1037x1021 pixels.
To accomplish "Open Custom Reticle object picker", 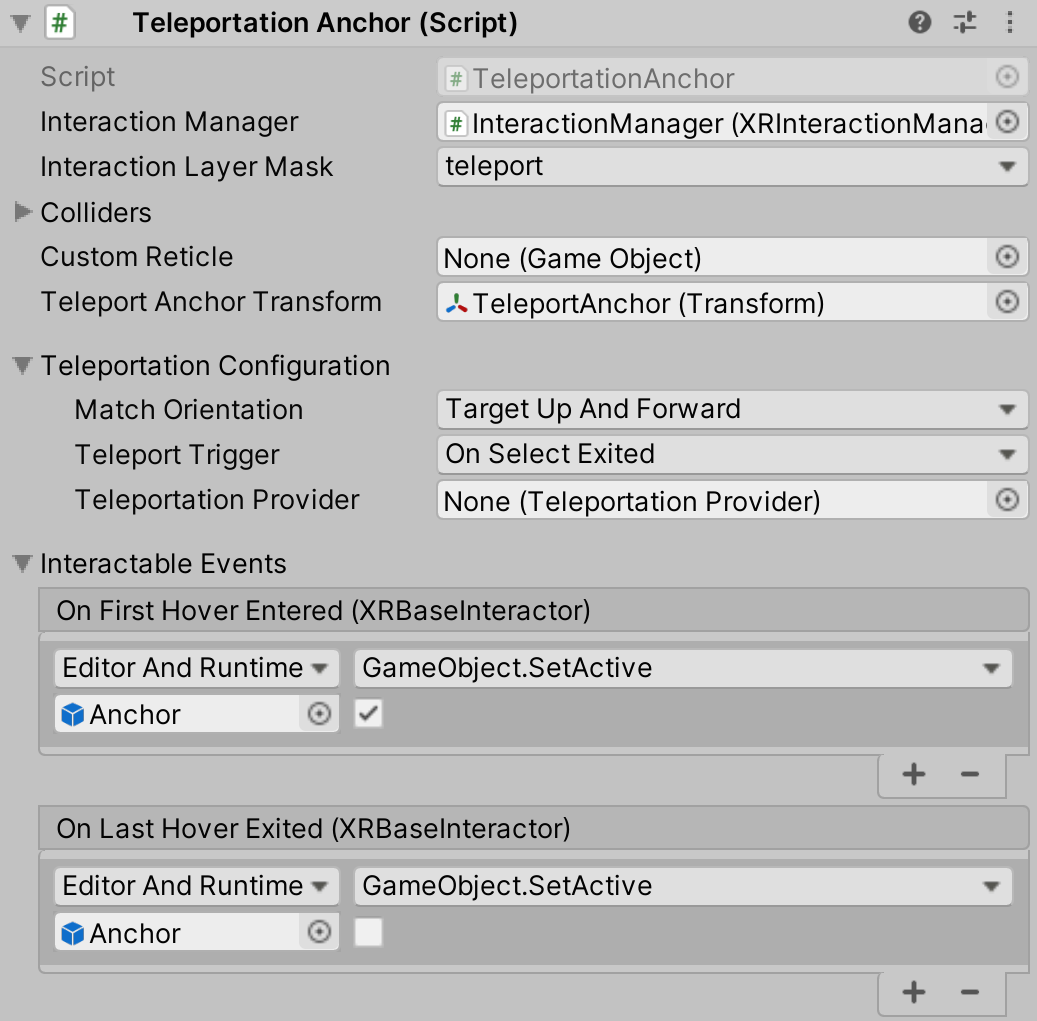I will click(1008, 258).
